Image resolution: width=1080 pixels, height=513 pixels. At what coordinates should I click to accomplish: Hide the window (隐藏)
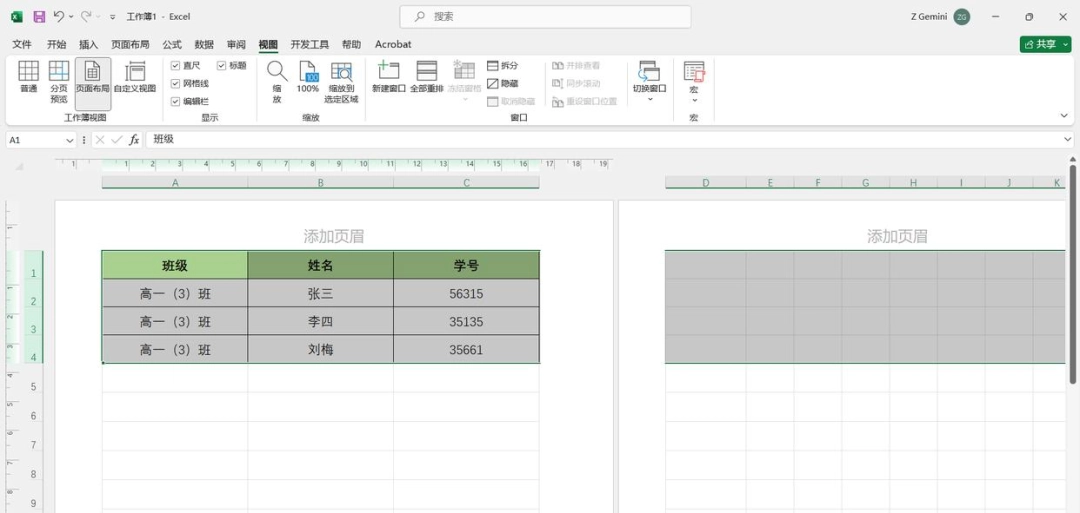(x=503, y=83)
